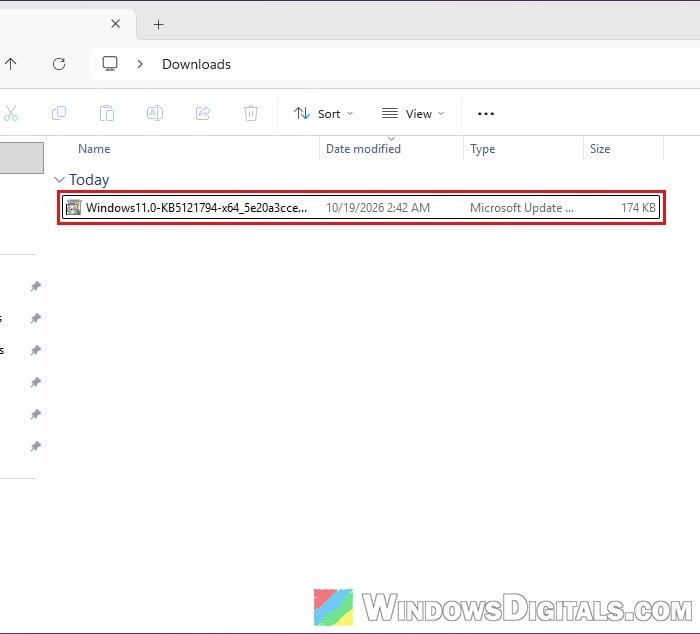This screenshot has height=634, width=700.
Task: Click the update file's package icon
Action: point(74,208)
